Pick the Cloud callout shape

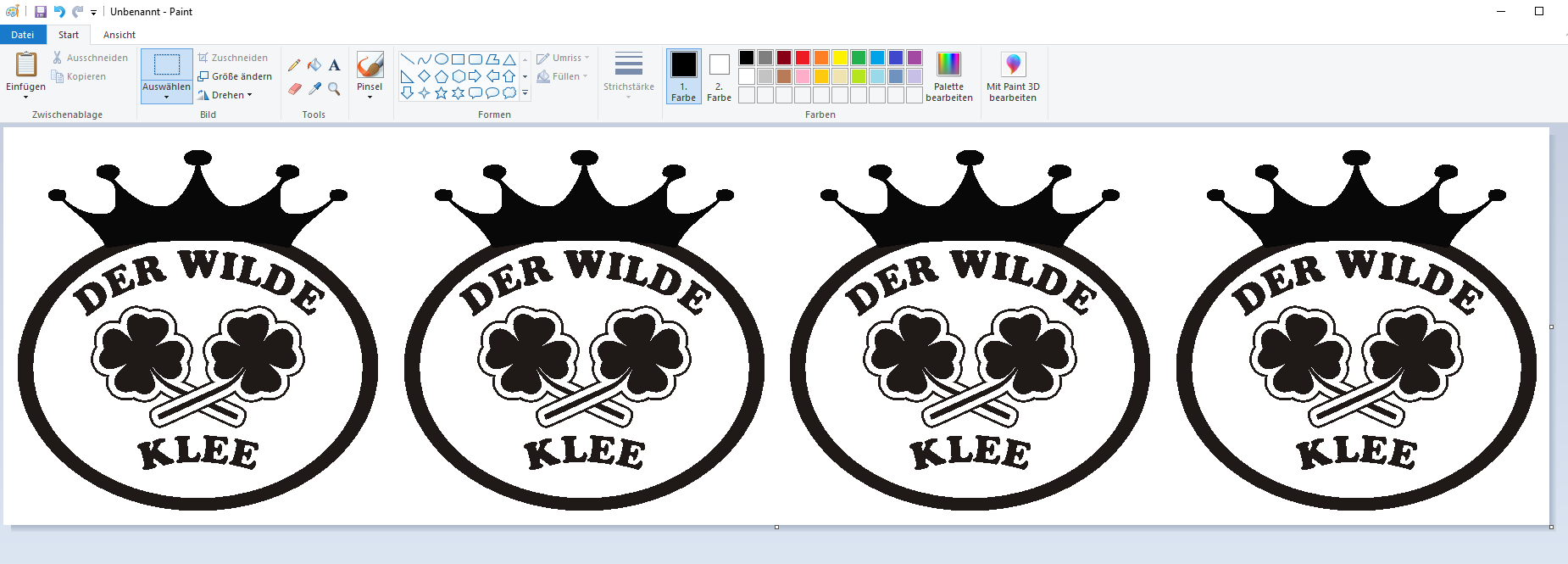509,93
